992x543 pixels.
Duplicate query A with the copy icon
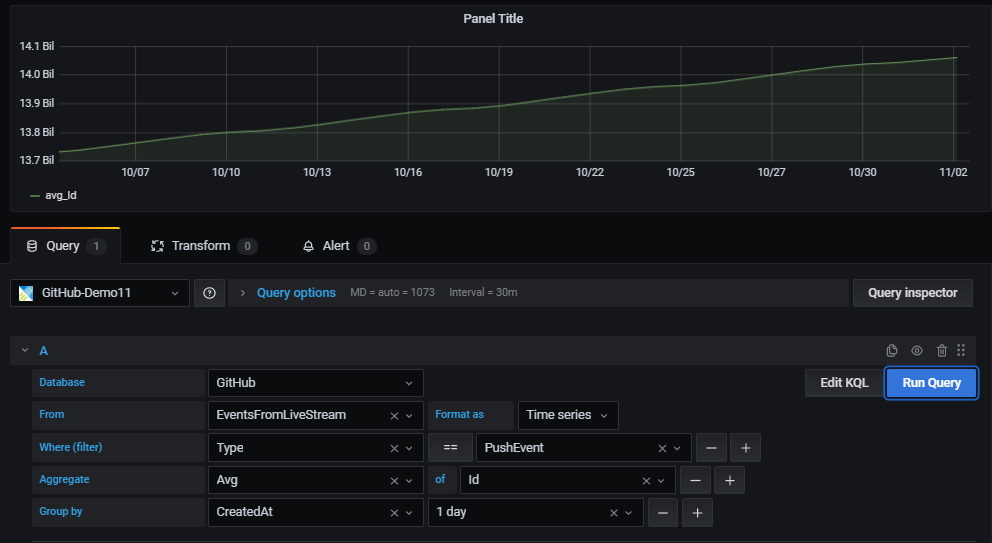click(892, 350)
